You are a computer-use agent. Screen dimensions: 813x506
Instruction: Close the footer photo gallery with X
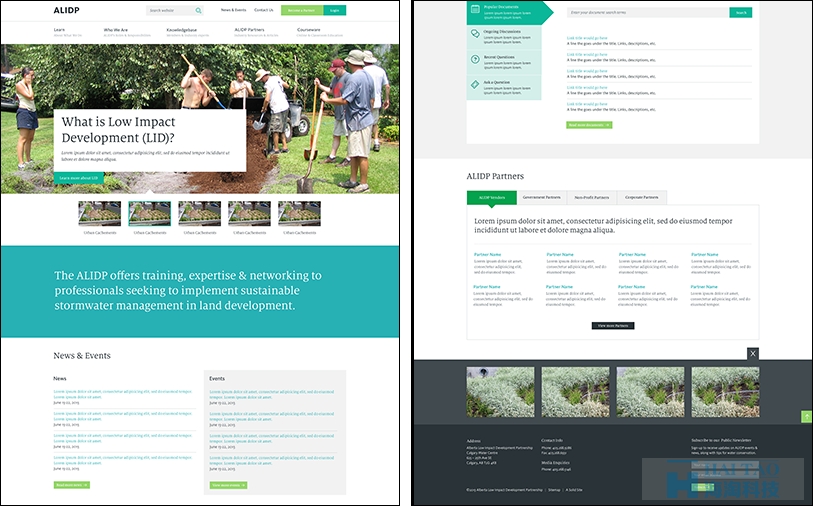[x=753, y=353]
